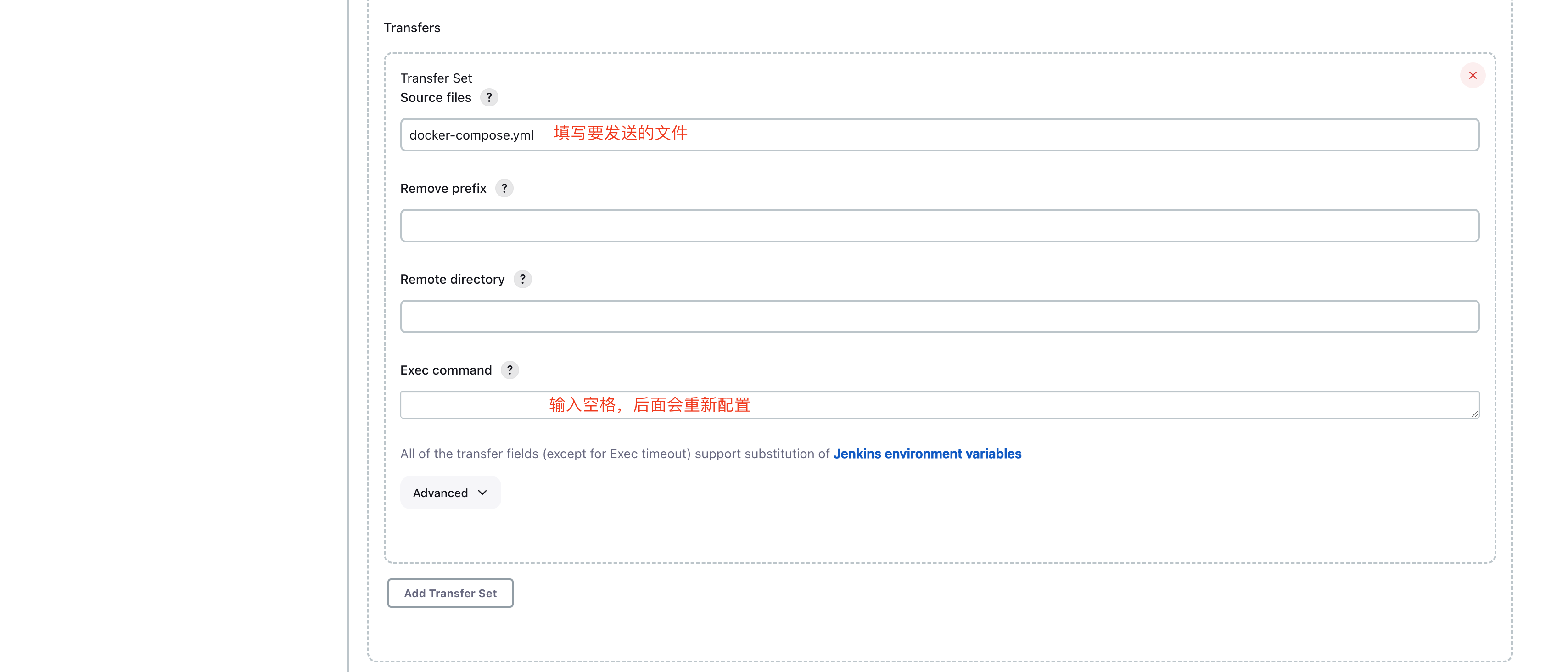Click into the Remove prefix field
The image size is (1568, 672).
(x=939, y=226)
